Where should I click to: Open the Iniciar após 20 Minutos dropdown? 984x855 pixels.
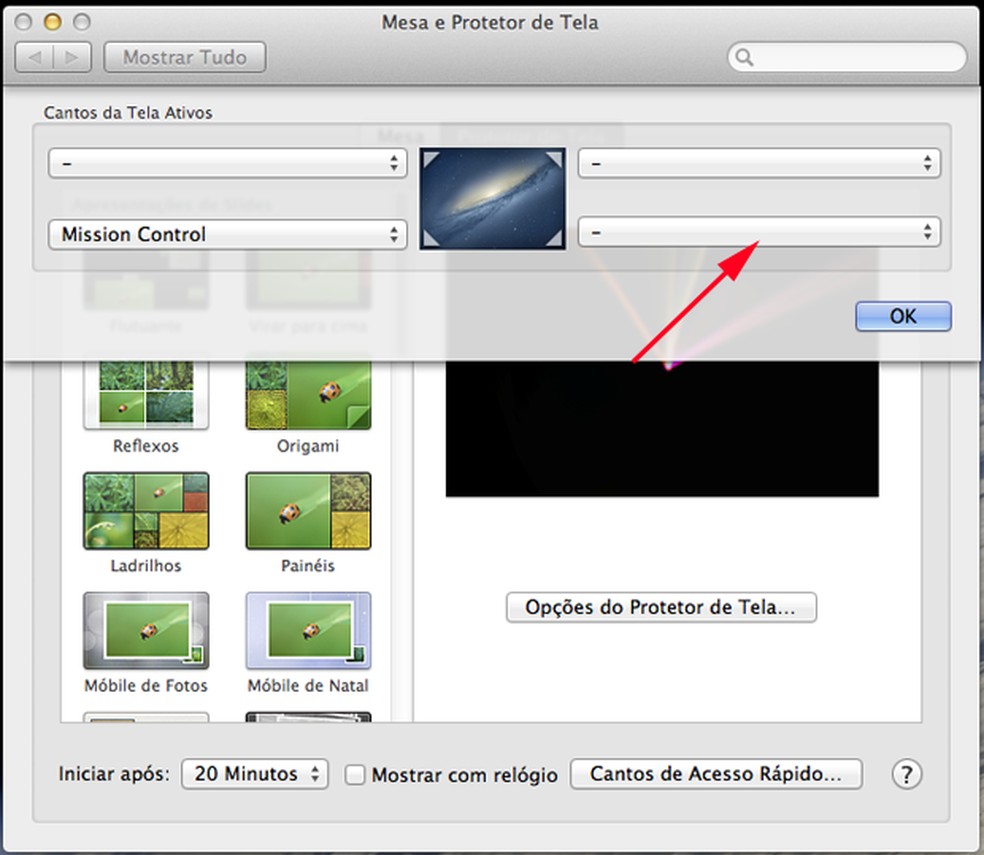255,773
